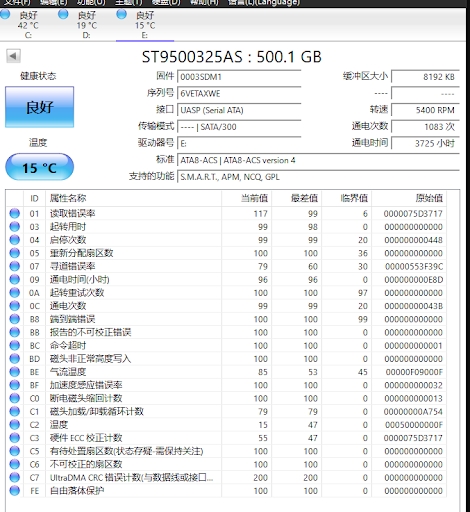
Task: Click the status icon for attribute BE 气流温度
Action: tap(15, 372)
